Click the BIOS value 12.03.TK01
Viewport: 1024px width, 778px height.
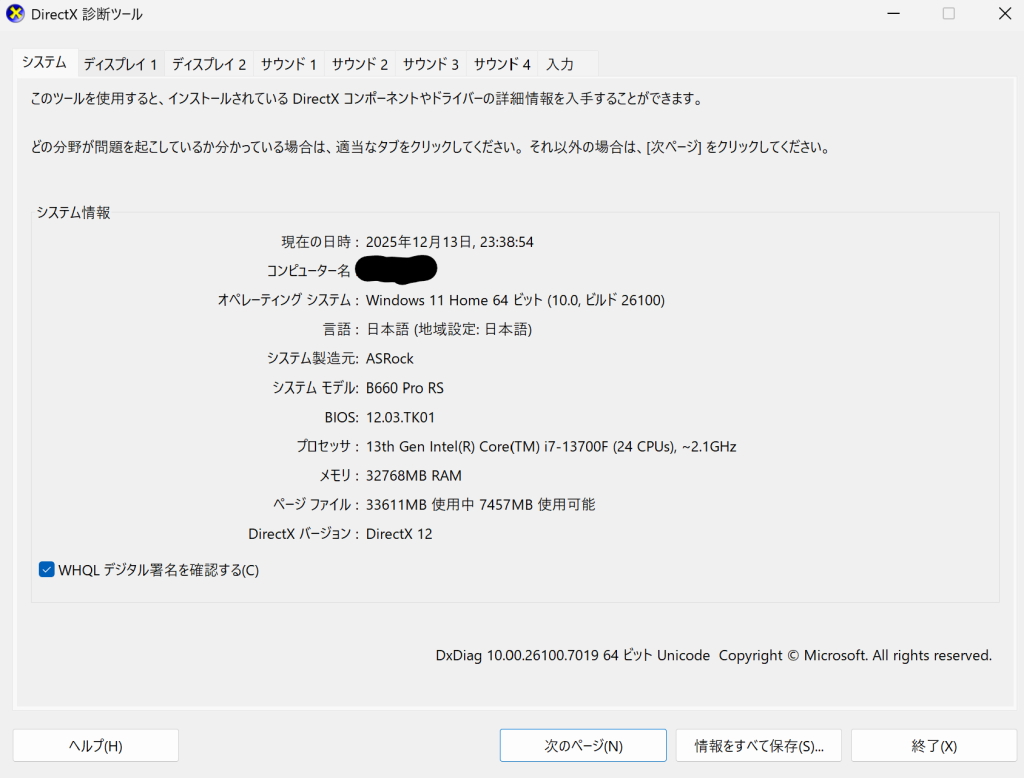coord(400,417)
